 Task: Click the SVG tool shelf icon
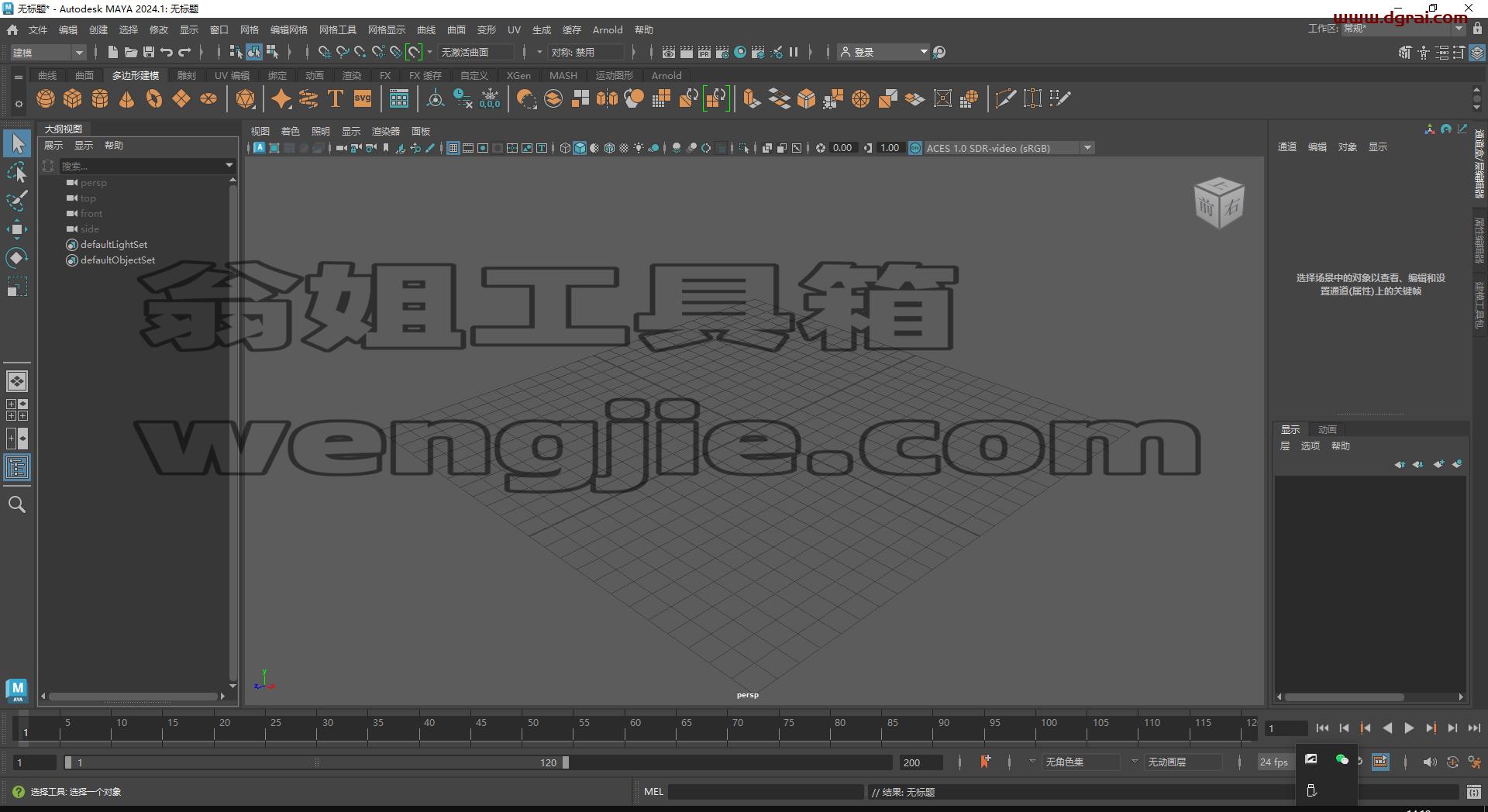click(x=363, y=98)
